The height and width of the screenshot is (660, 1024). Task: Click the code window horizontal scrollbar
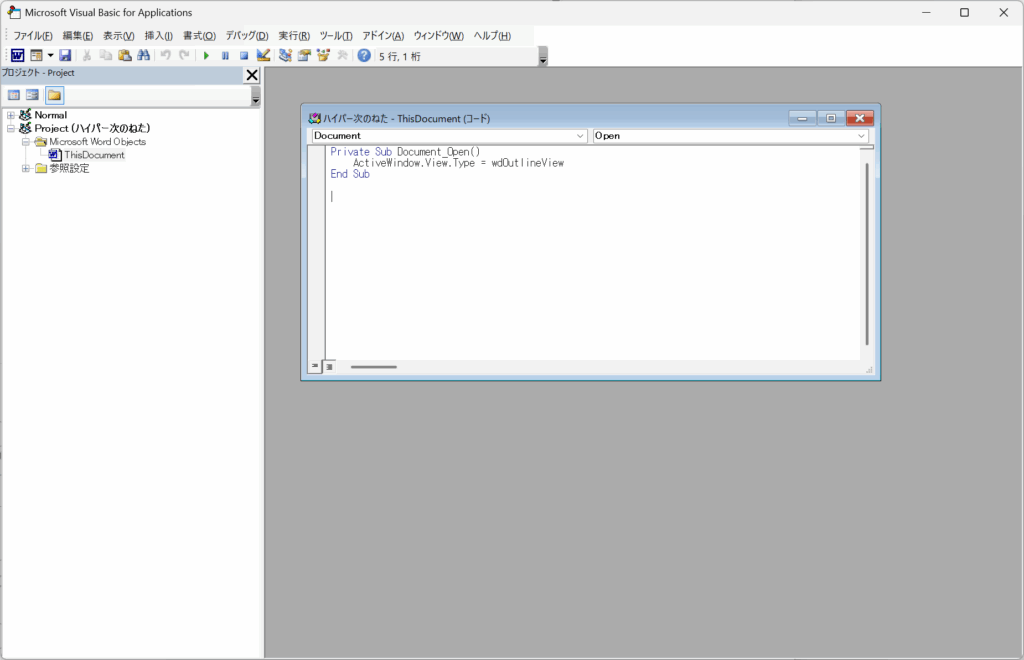[373, 367]
